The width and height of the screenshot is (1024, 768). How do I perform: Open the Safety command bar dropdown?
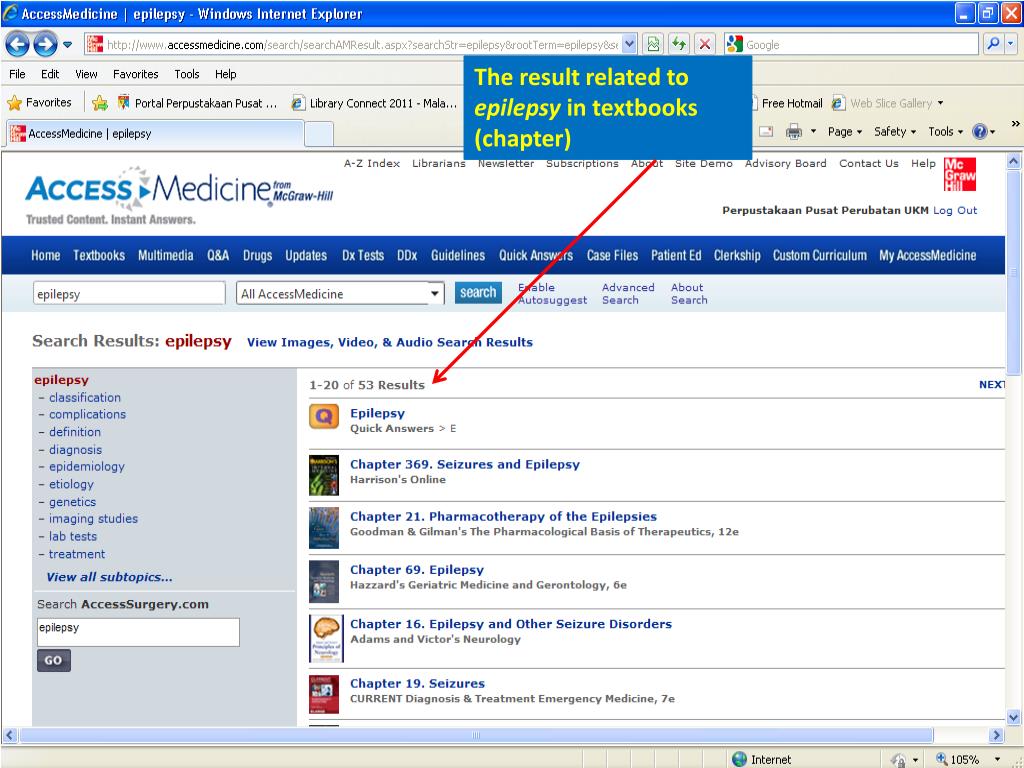click(x=895, y=132)
